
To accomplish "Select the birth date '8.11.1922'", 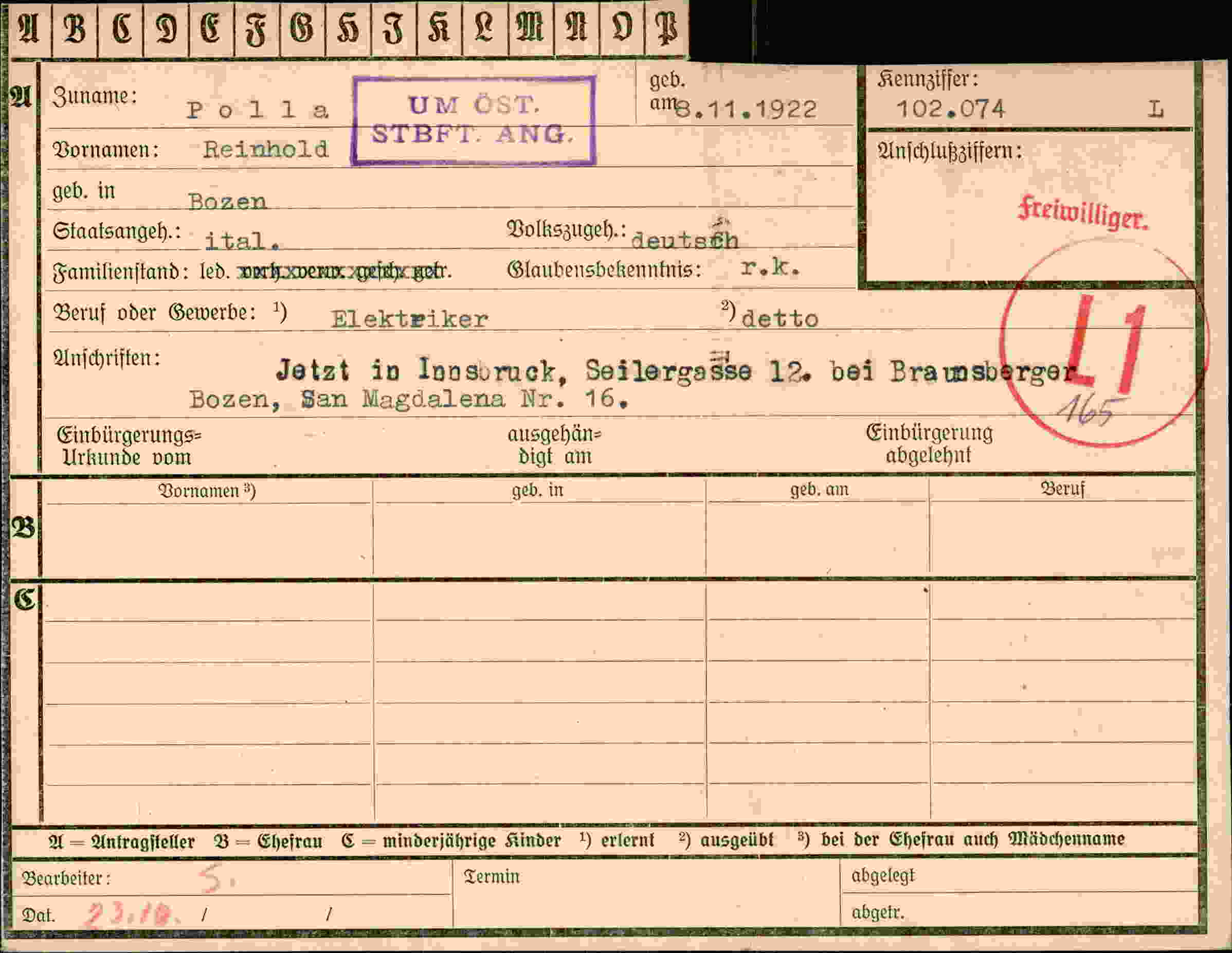I will coord(746,110).
